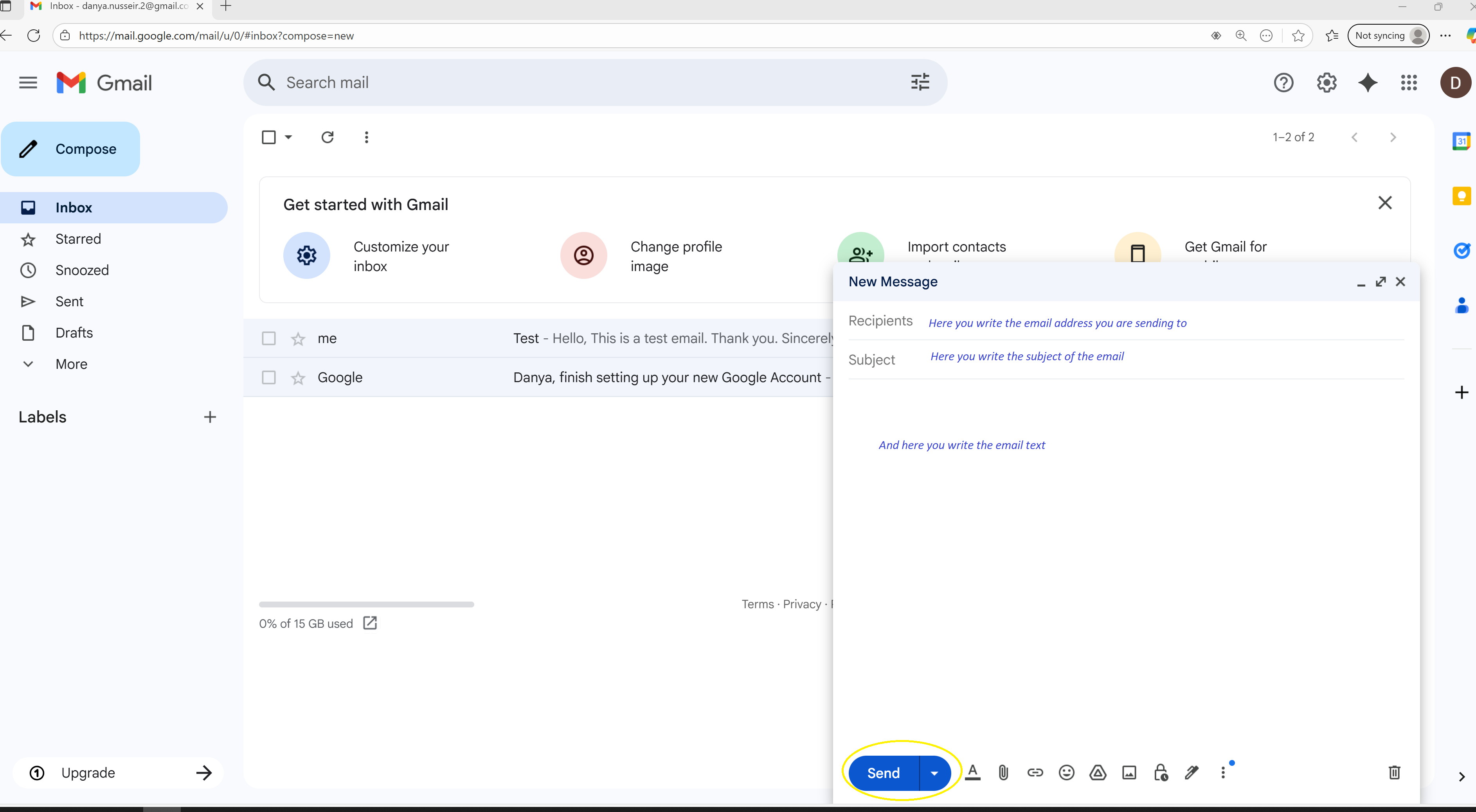Open the Starred folder
Screen dimensions: 1476x812
point(78,239)
